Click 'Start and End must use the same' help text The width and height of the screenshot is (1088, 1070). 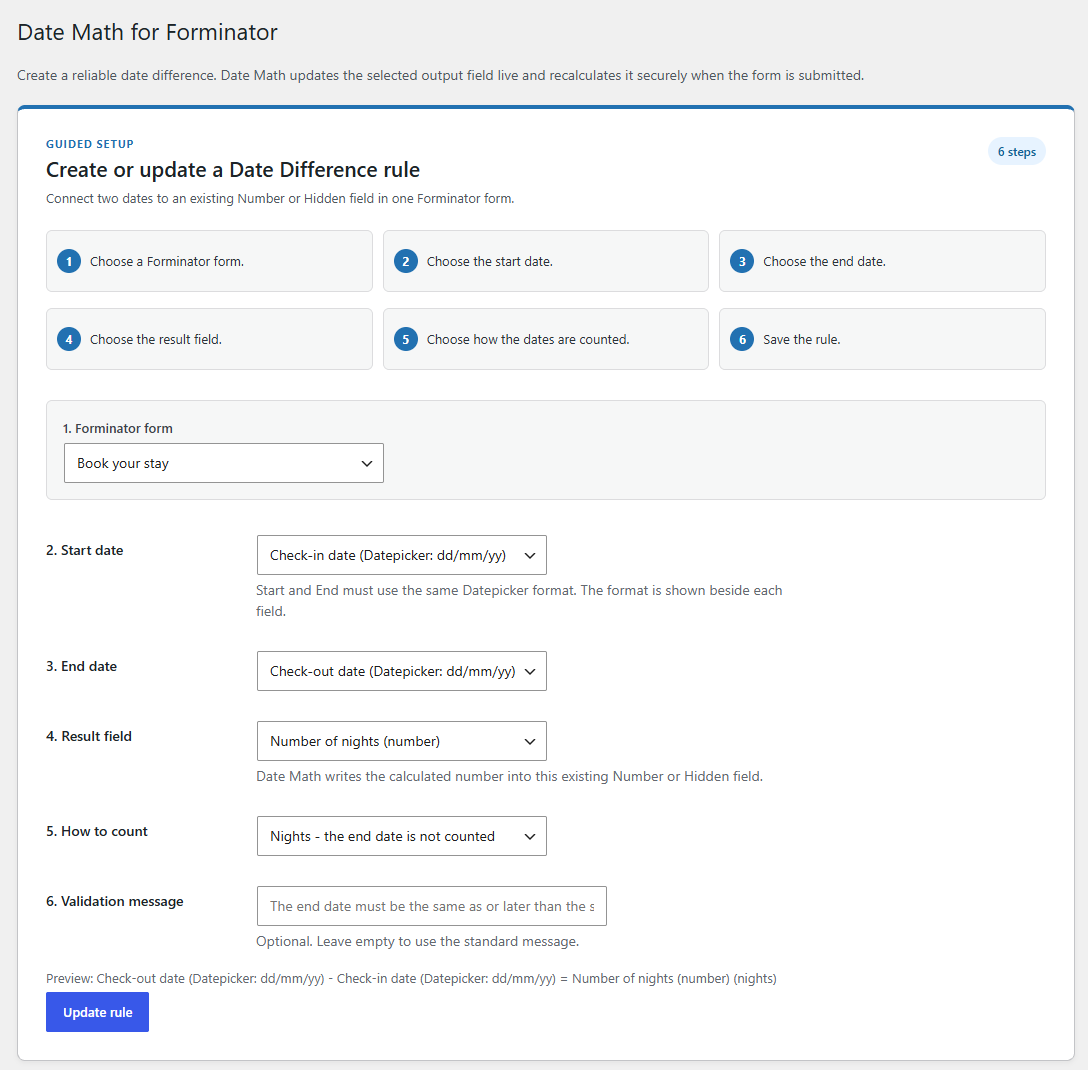[519, 600]
